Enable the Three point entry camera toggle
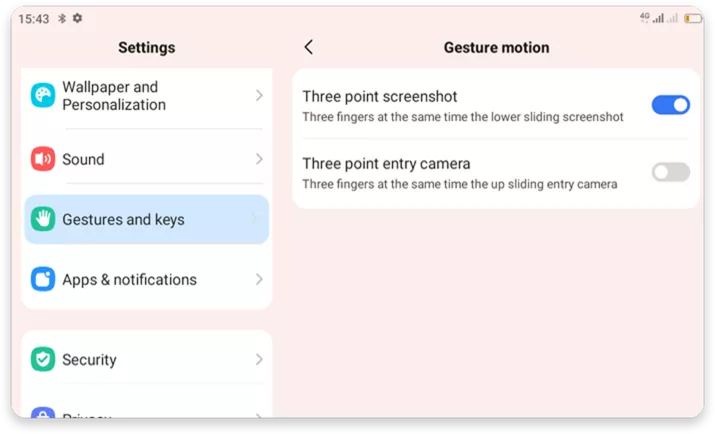Viewport: 715px width, 434px height. (670, 172)
